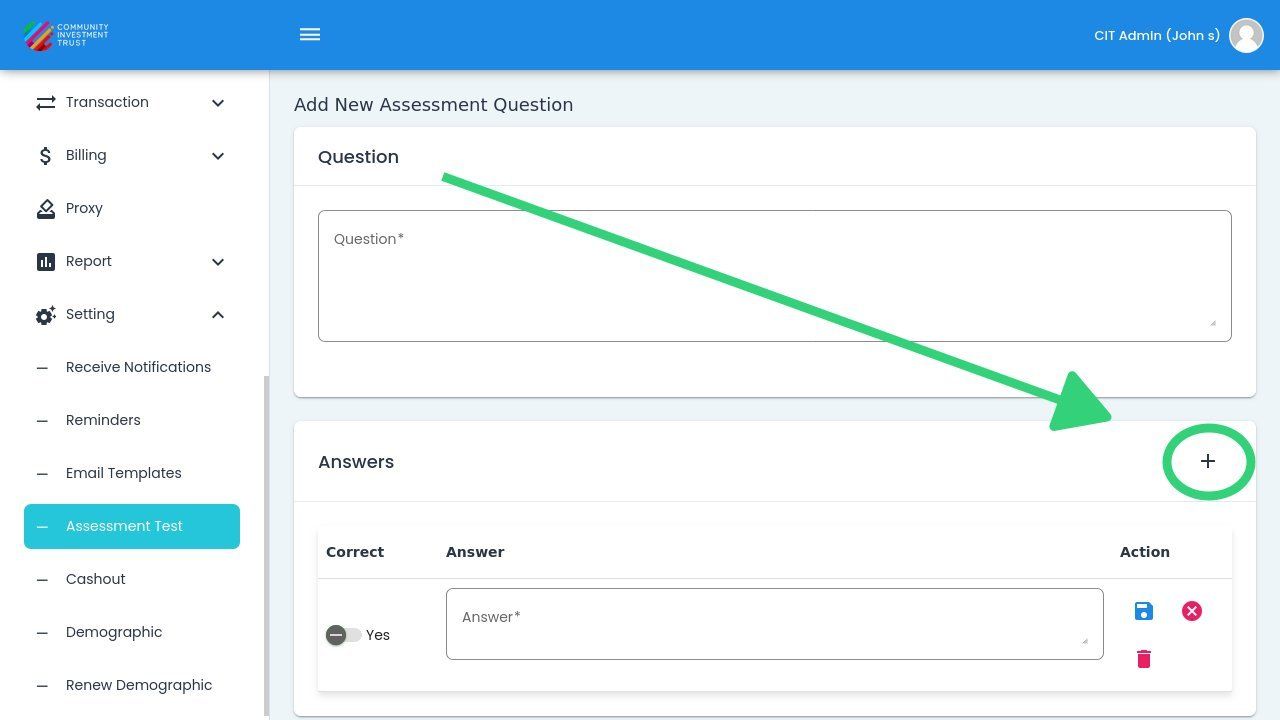
Task: Open the Renew Demographic link
Action: [x=139, y=685]
